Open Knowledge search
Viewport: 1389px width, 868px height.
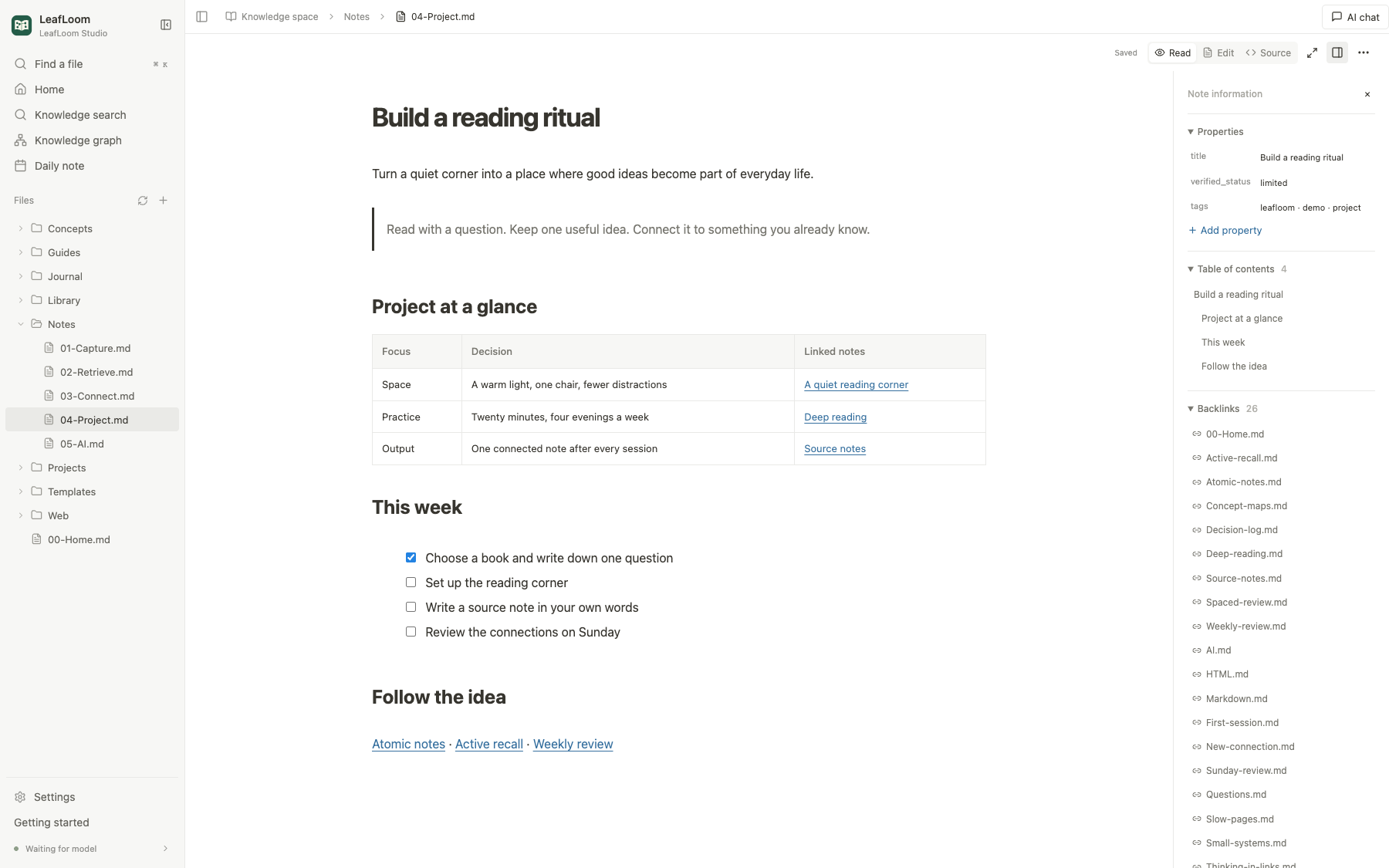click(x=92, y=115)
